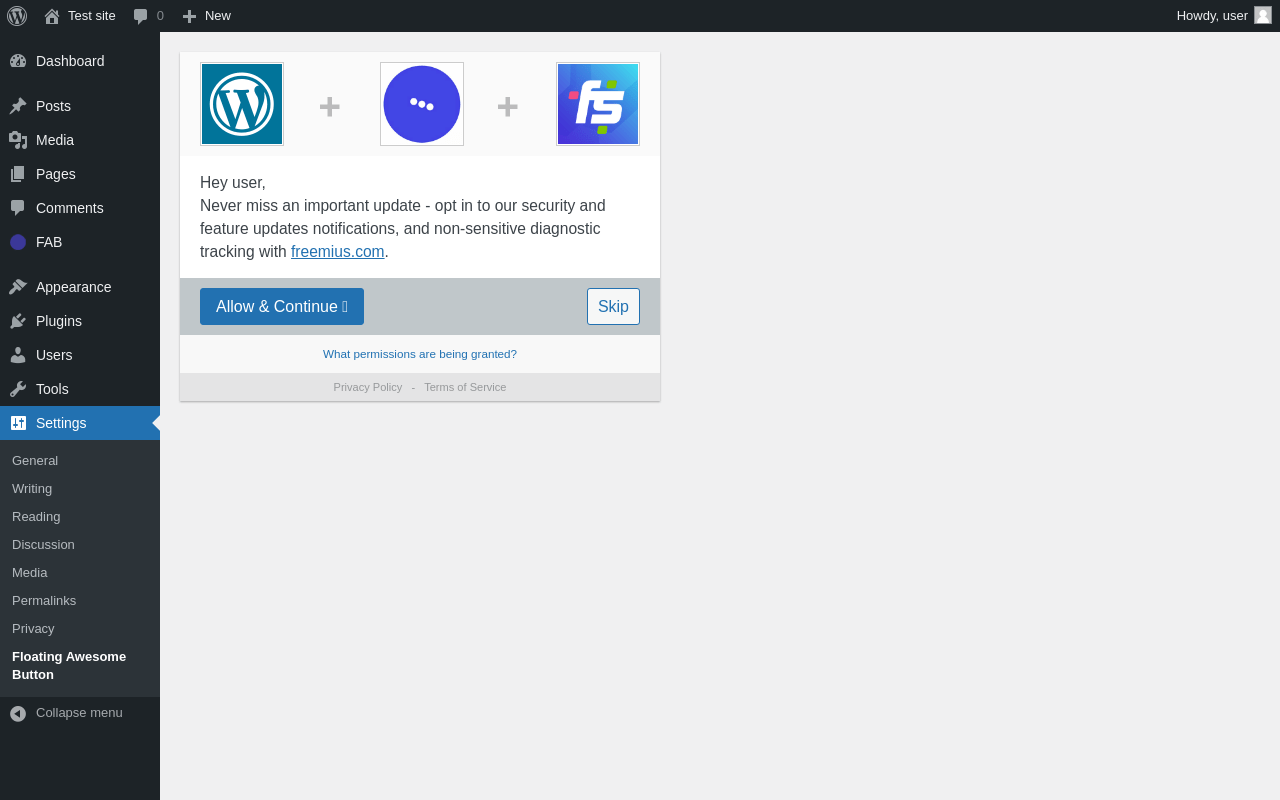Click the Freemius logo tile
The width and height of the screenshot is (1280, 800).
click(x=598, y=104)
